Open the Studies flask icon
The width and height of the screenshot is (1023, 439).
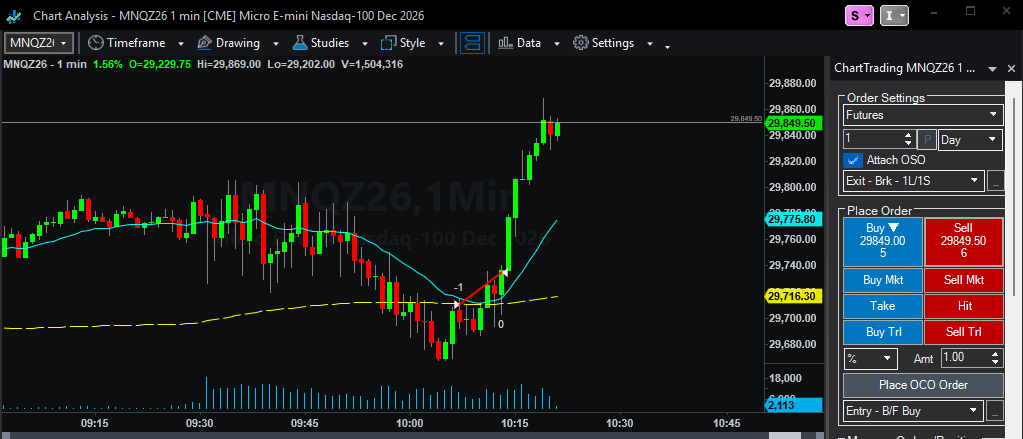pos(299,43)
